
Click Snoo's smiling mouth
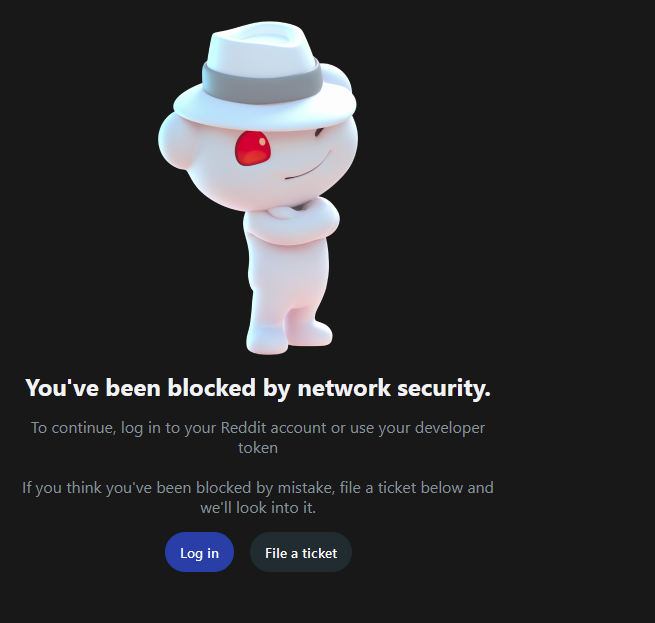tap(309, 167)
